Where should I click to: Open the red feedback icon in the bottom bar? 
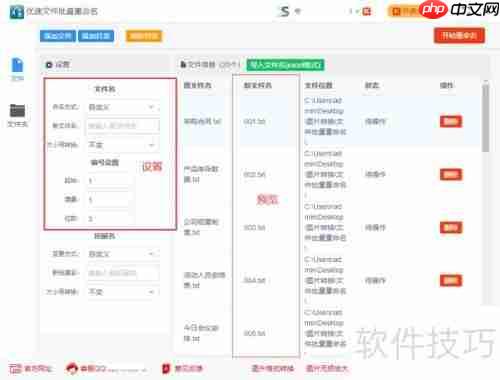tap(166, 368)
